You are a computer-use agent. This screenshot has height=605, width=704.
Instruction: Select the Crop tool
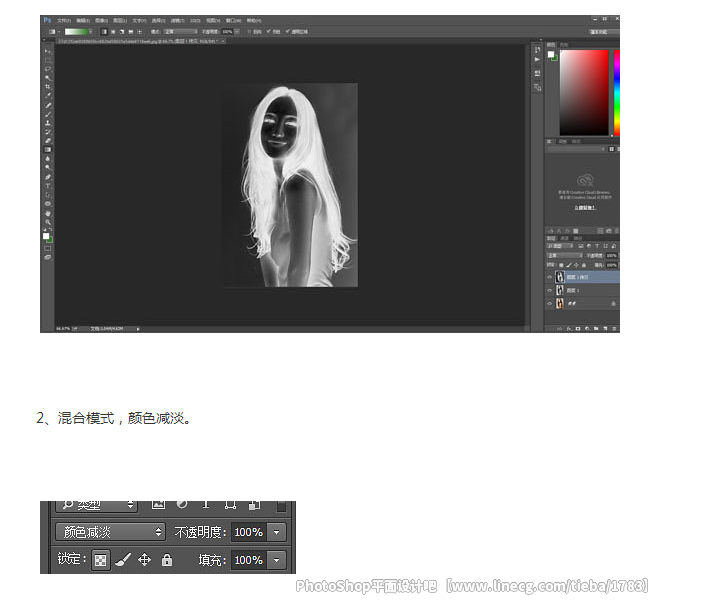click(48, 87)
